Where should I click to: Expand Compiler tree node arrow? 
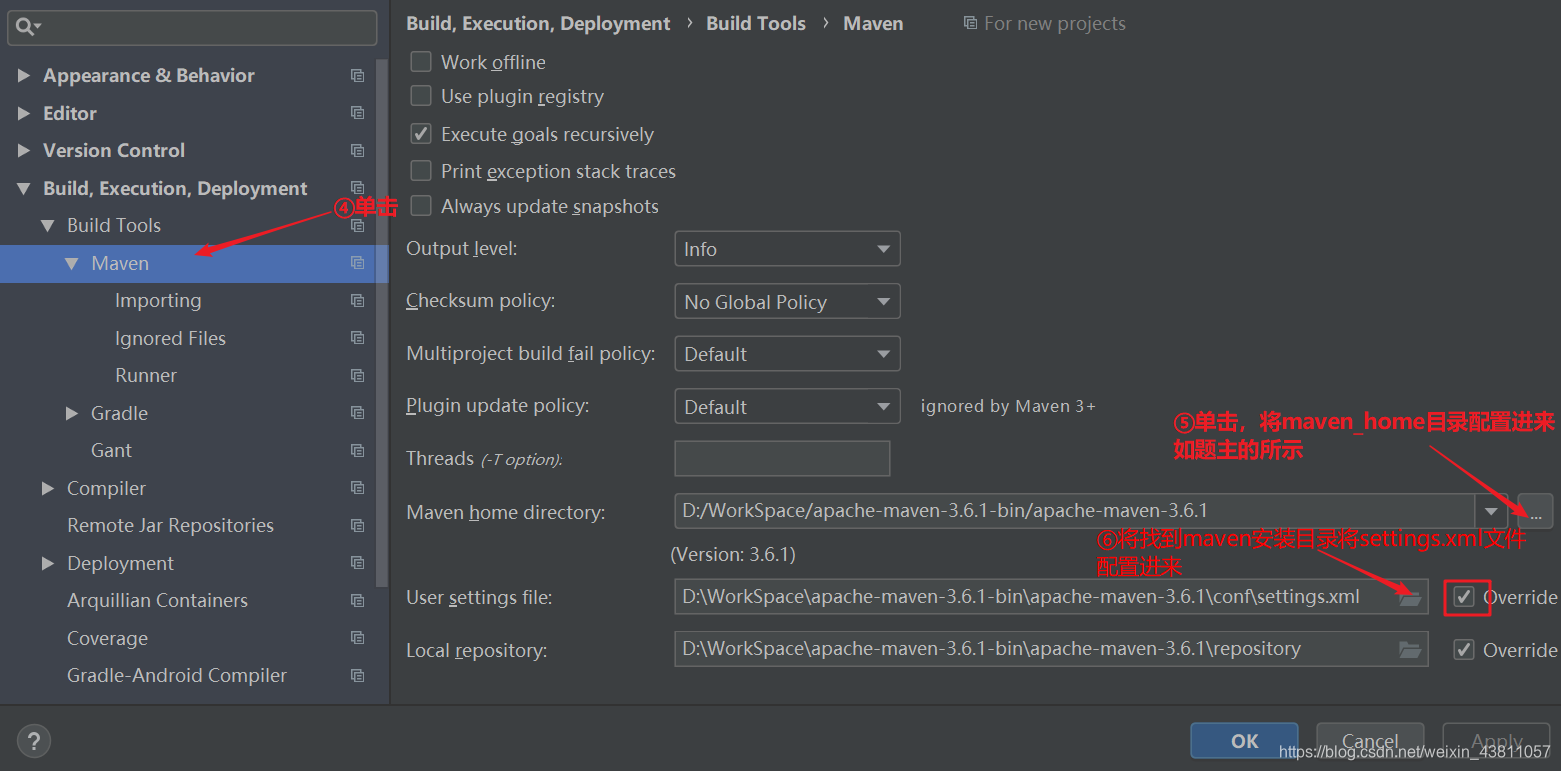[48, 488]
